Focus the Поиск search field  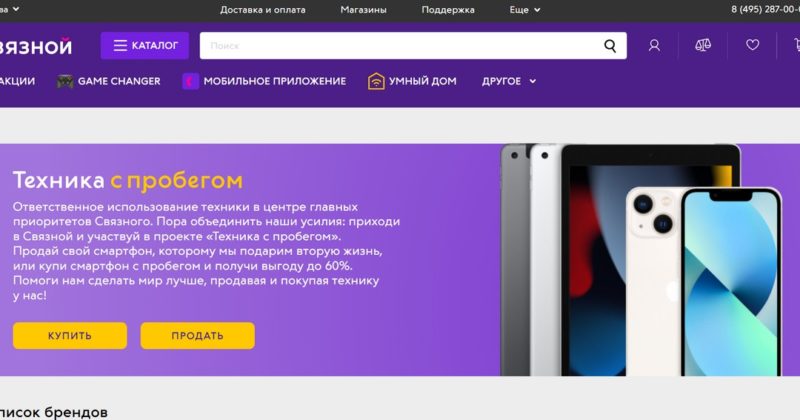[x=401, y=46]
